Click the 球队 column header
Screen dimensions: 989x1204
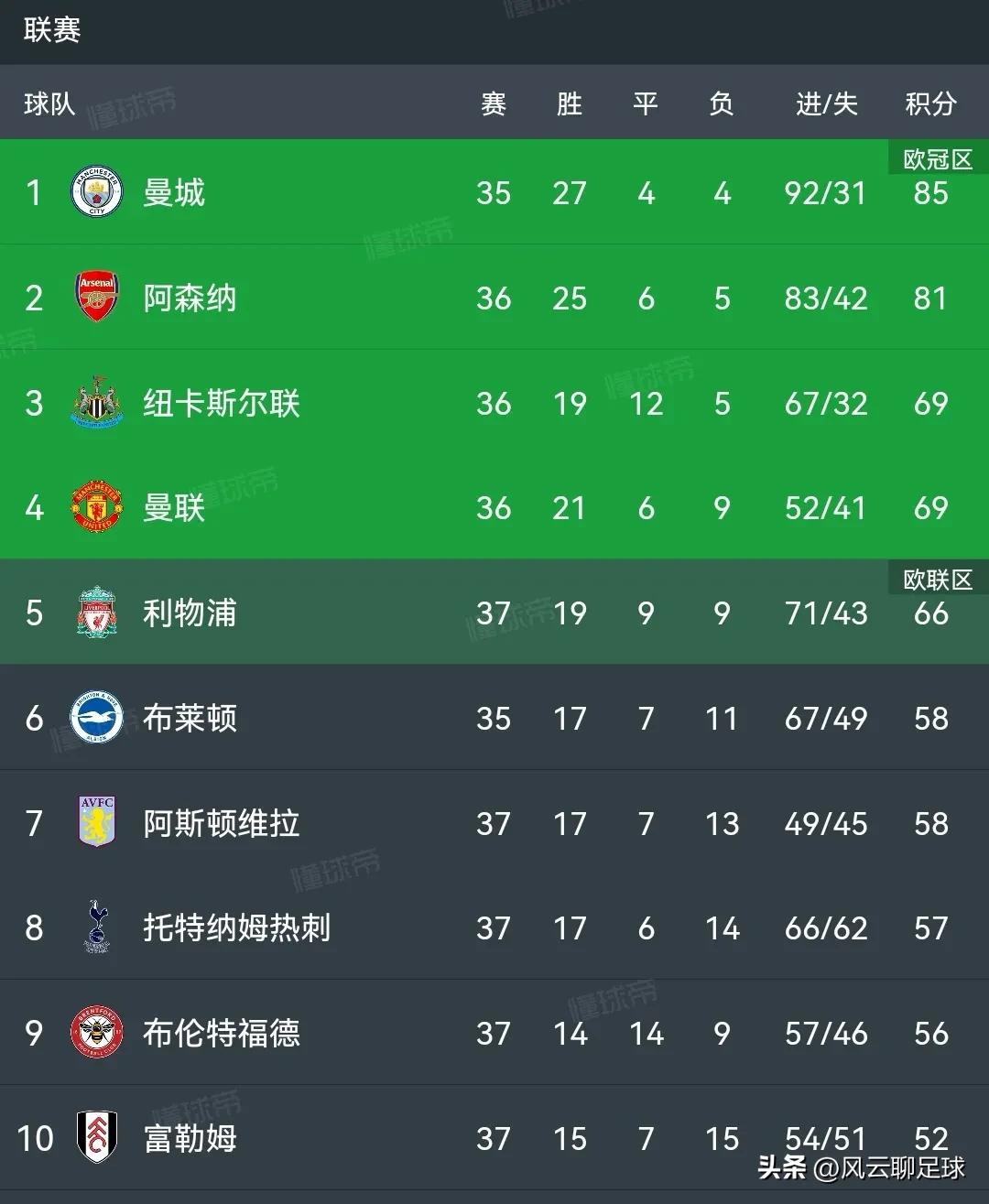click(48, 103)
